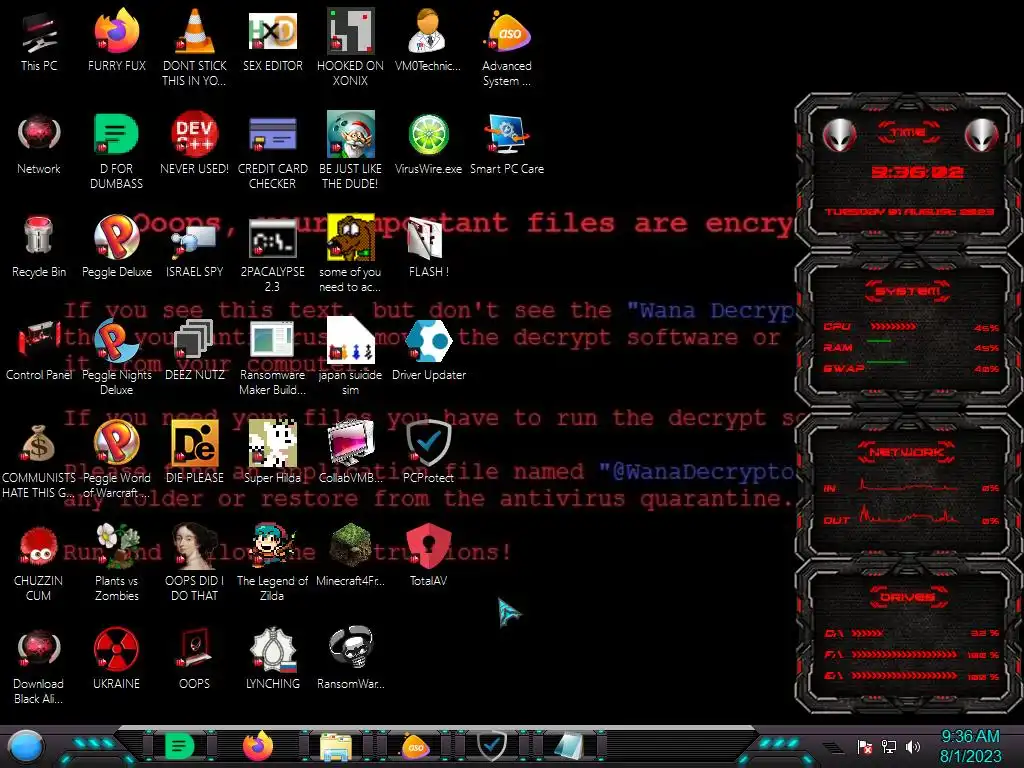Select the Ransomware Maker Builder icon
The width and height of the screenshot is (1024, 768).
tap(272, 357)
